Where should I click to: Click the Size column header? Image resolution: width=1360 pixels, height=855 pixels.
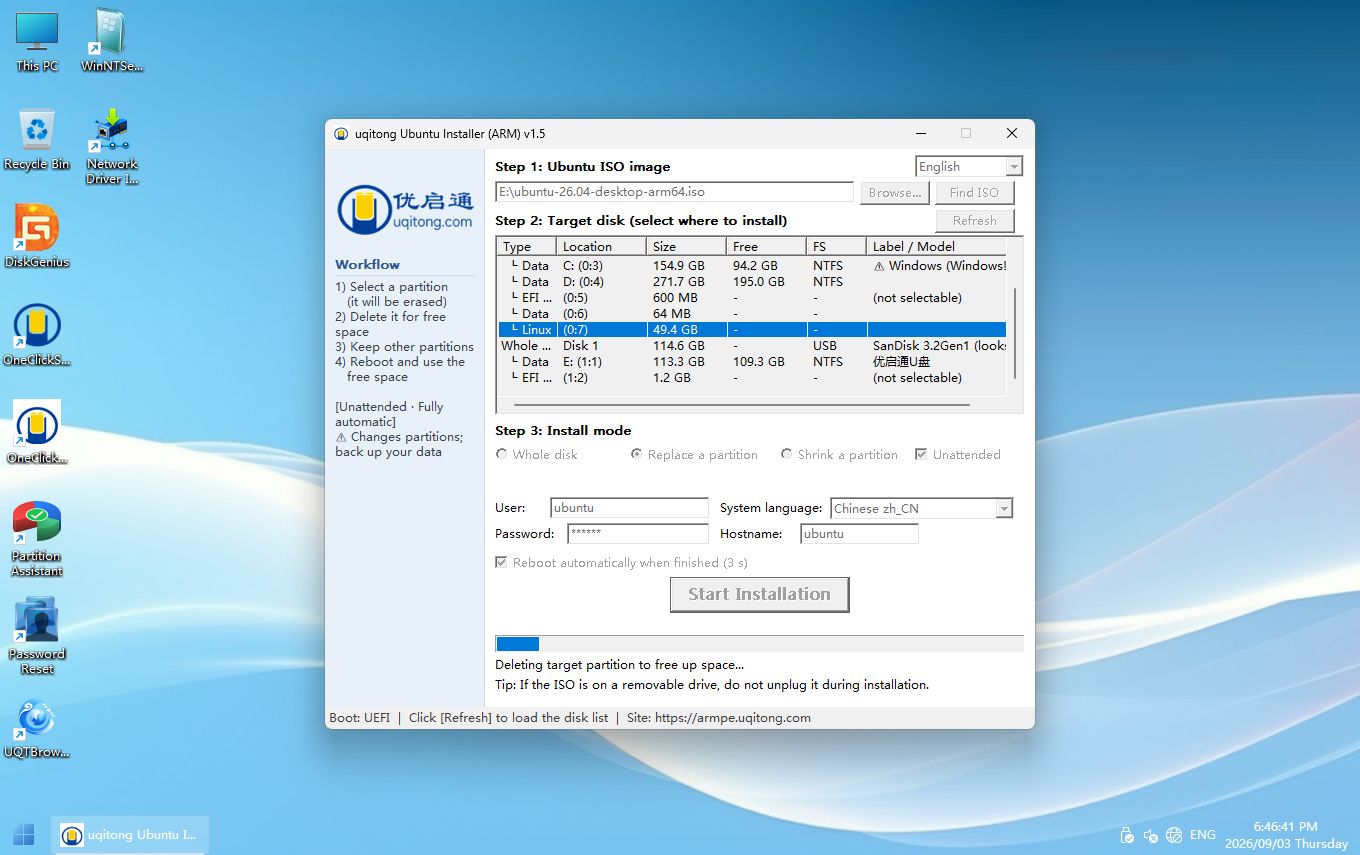[687, 246]
